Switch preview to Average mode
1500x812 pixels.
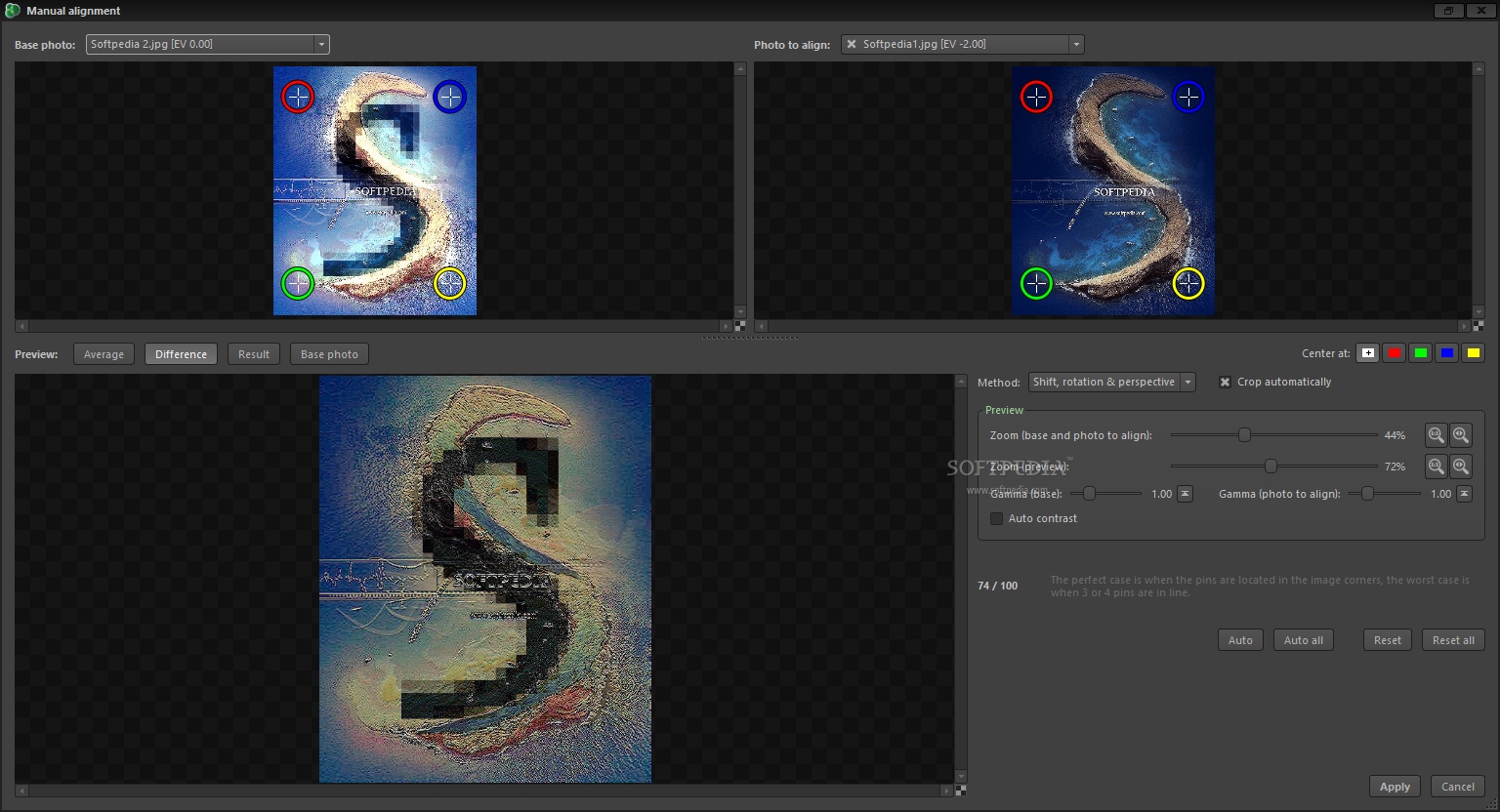[104, 354]
